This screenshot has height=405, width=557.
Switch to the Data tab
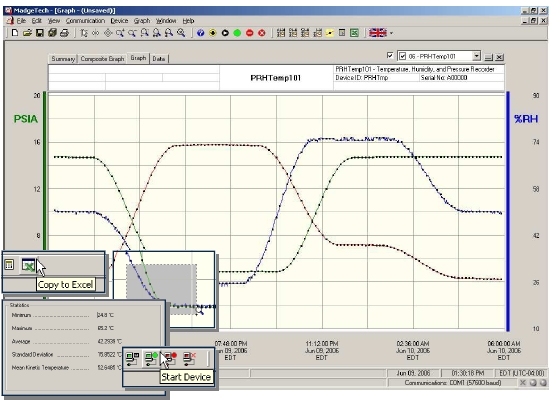159,59
